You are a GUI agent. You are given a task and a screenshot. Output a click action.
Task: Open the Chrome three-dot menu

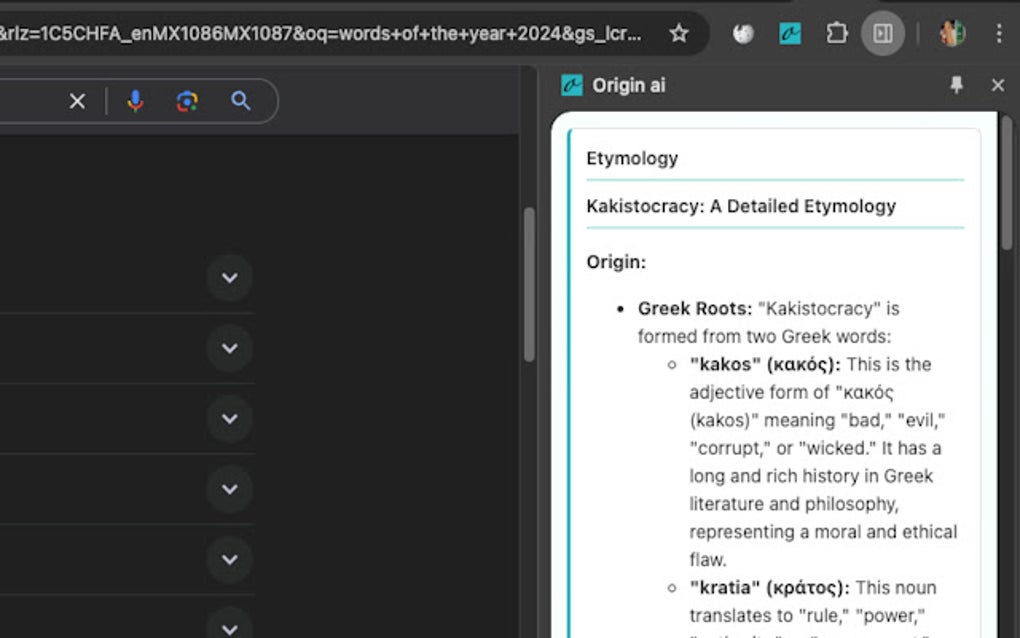(x=999, y=33)
